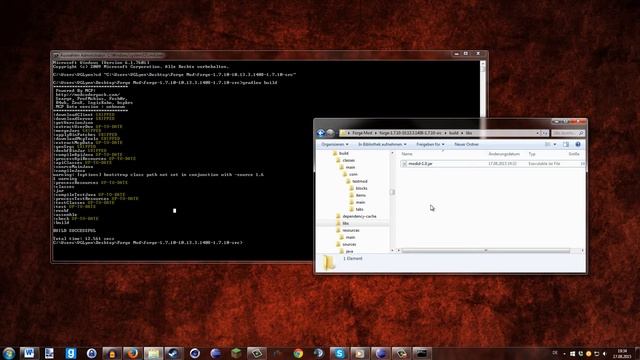Open the Organisieren dropdown menu

tap(335, 144)
